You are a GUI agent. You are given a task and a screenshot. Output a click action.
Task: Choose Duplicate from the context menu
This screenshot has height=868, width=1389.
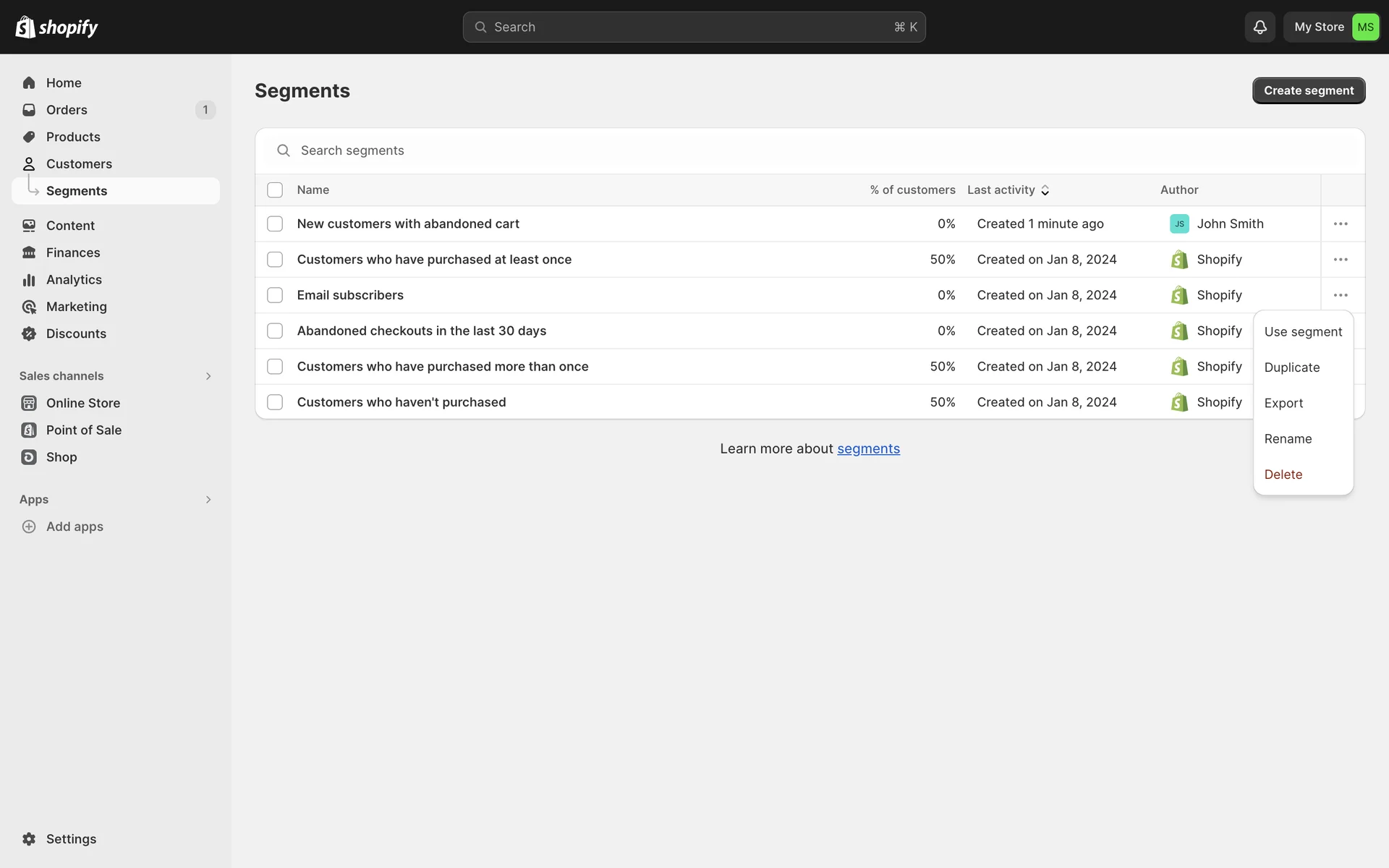1291,367
